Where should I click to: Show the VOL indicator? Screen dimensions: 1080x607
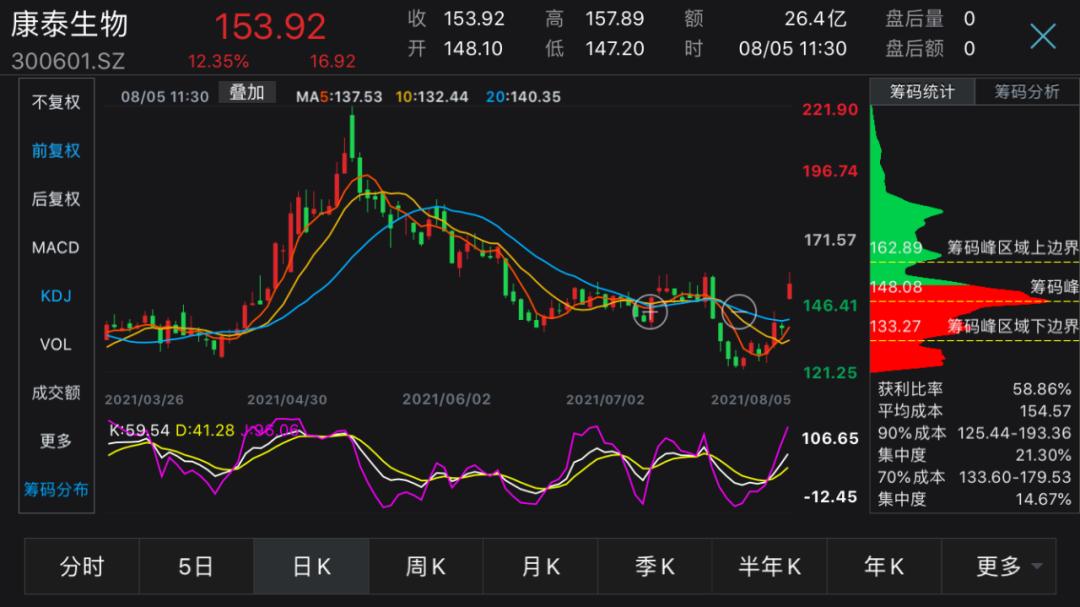(x=56, y=344)
